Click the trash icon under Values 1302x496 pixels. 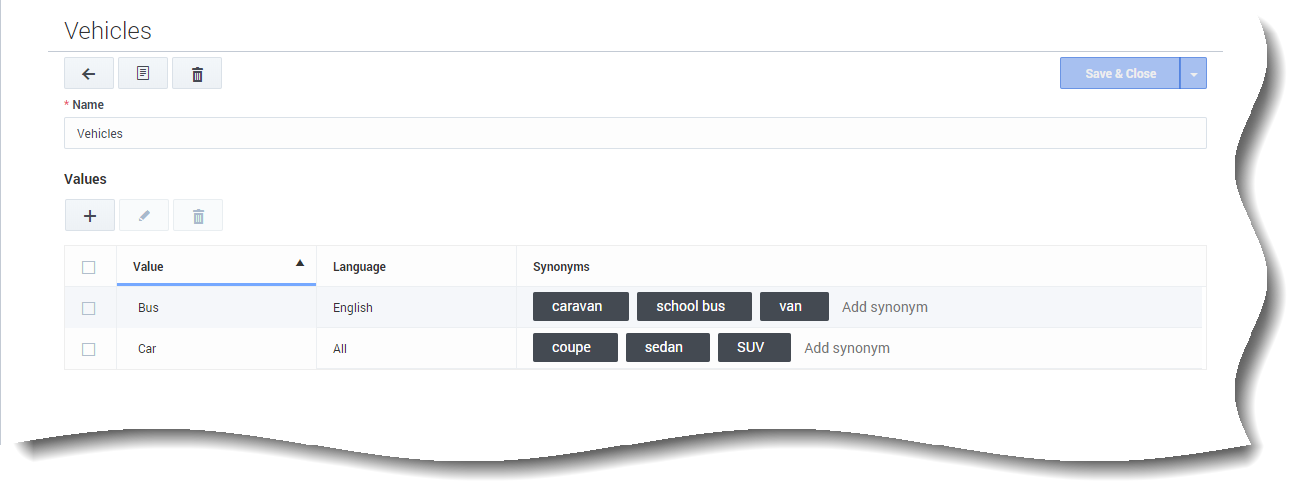(x=198, y=216)
